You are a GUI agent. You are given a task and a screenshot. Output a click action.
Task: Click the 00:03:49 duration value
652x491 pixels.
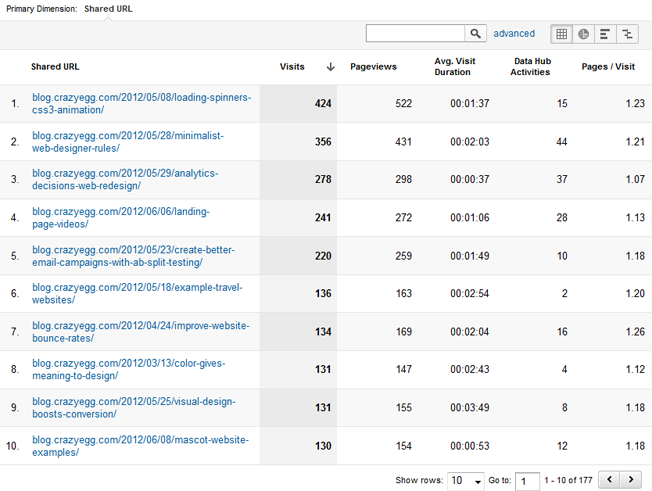click(469, 407)
